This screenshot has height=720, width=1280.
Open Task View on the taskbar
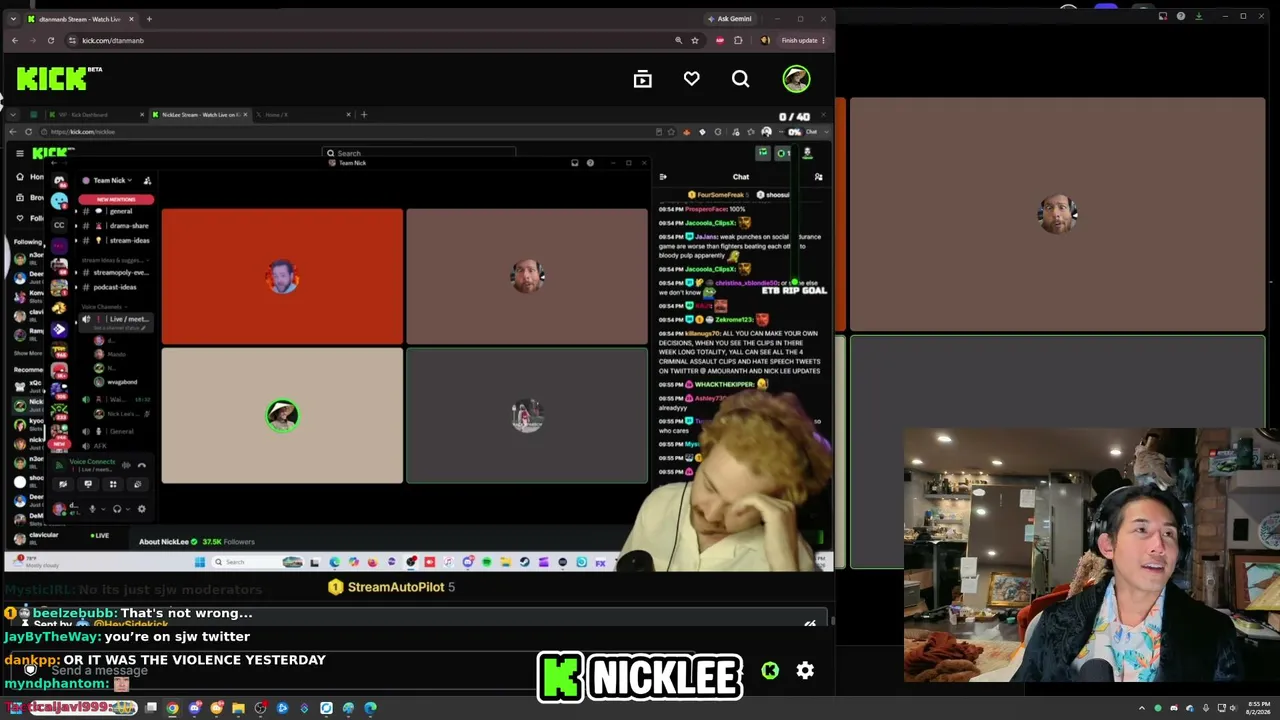[151, 708]
